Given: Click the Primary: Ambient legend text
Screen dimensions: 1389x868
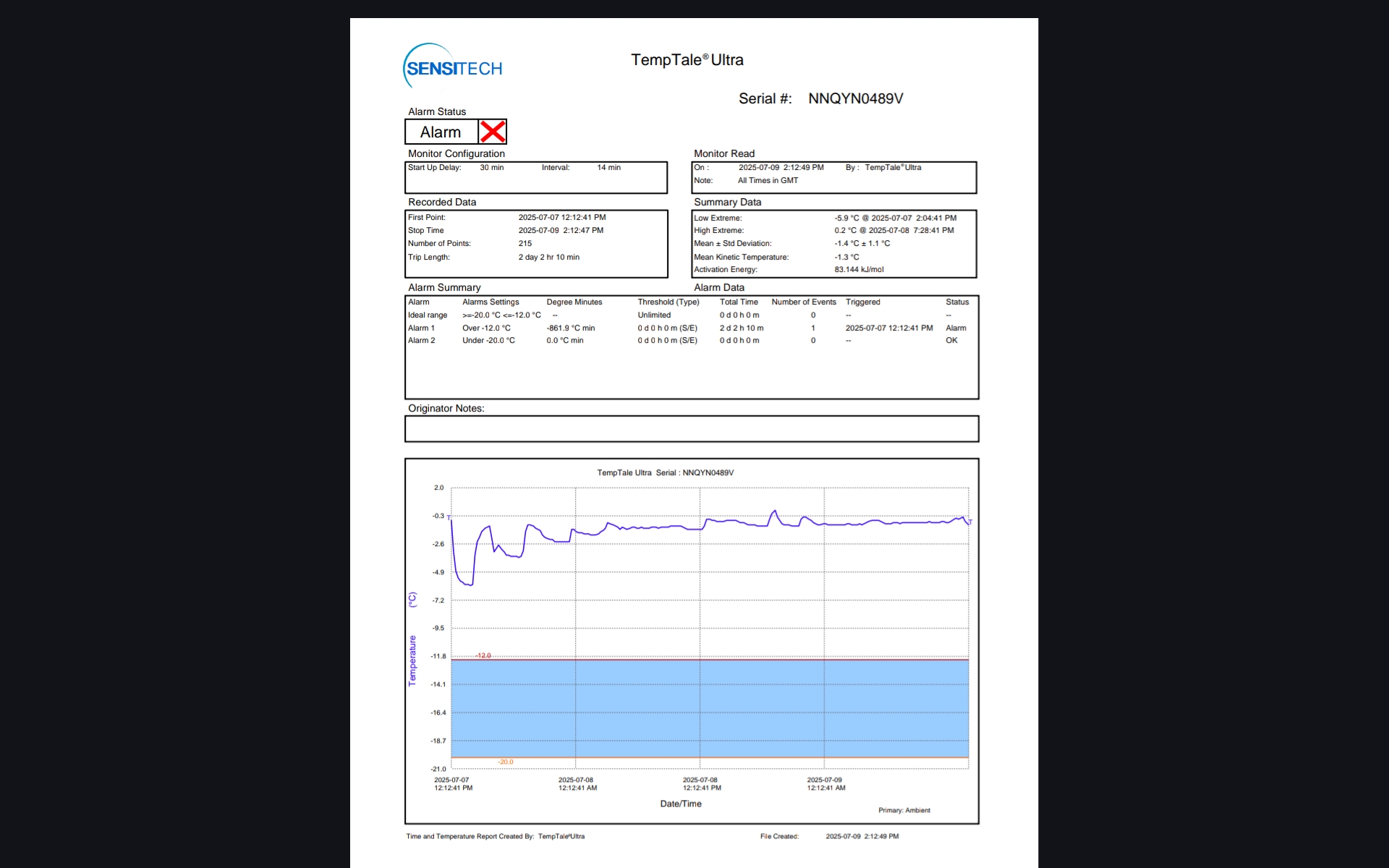Looking at the screenshot, I should pos(904,810).
